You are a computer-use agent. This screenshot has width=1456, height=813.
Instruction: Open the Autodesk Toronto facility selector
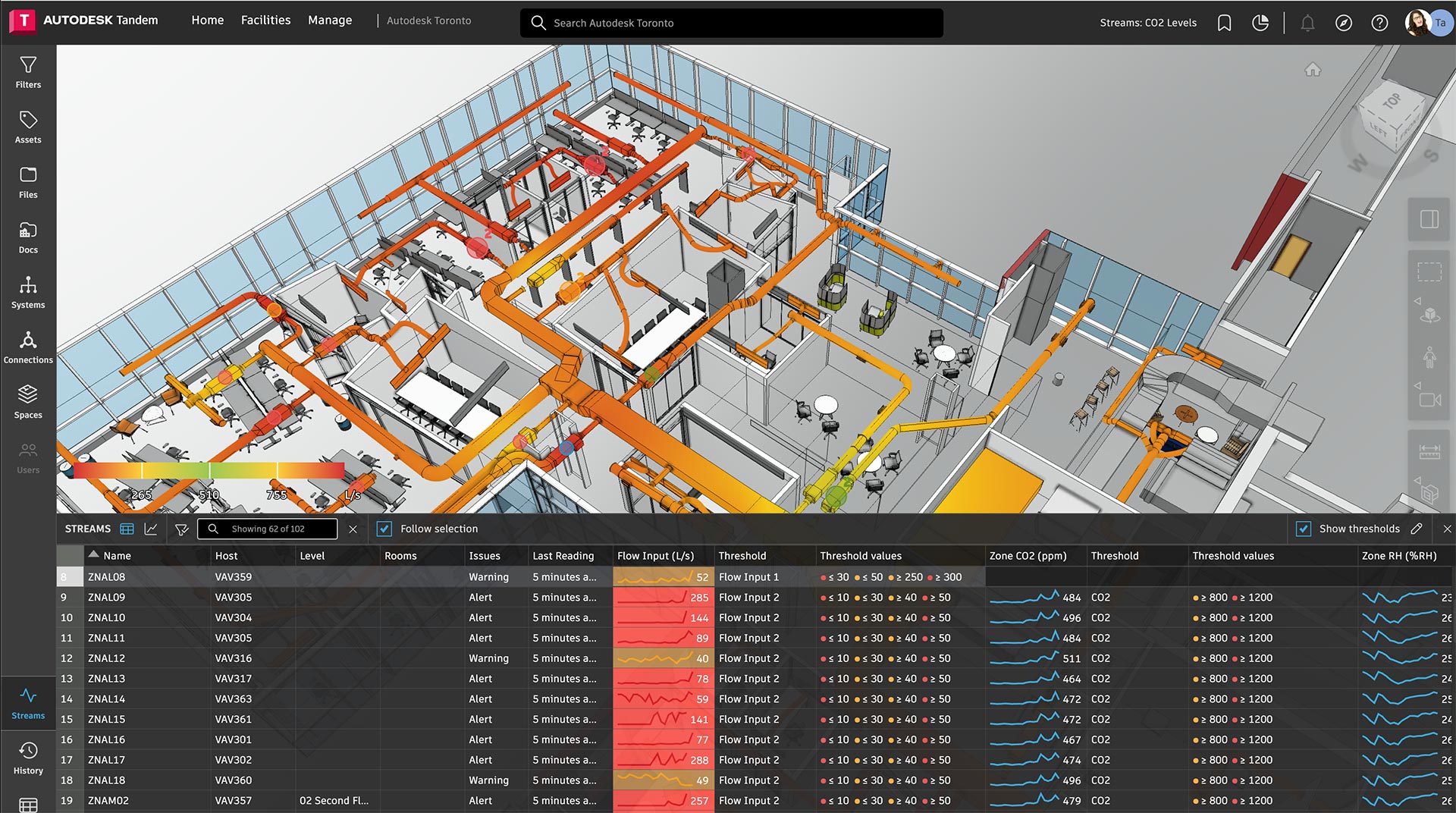click(x=428, y=21)
